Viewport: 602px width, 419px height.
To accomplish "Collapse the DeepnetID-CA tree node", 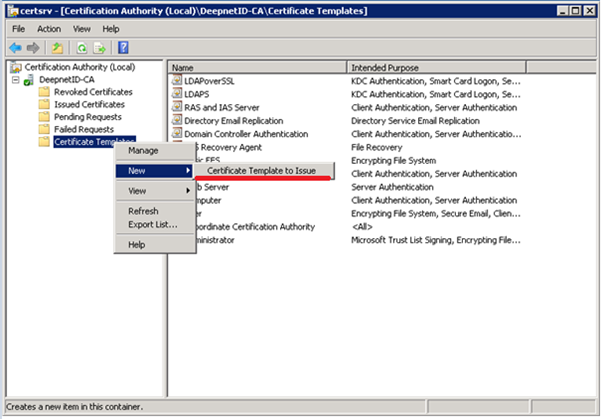I will point(16,79).
